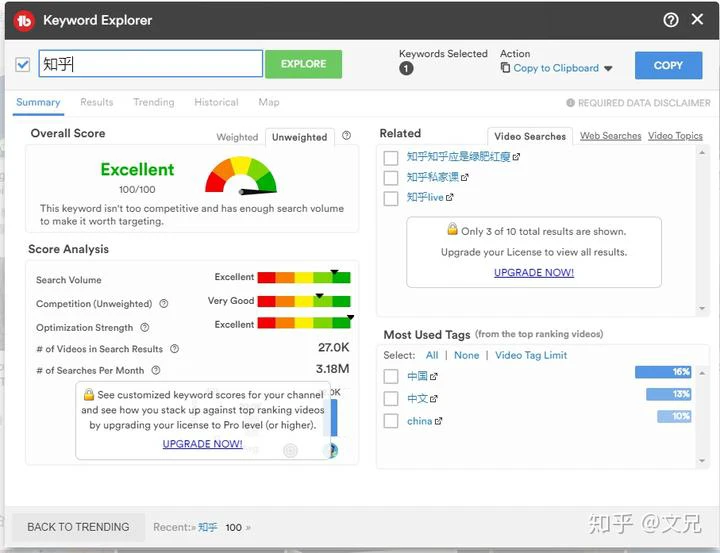Check the 知乎私家课 checkbox
The image size is (720, 553).
[x=391, y=178]
